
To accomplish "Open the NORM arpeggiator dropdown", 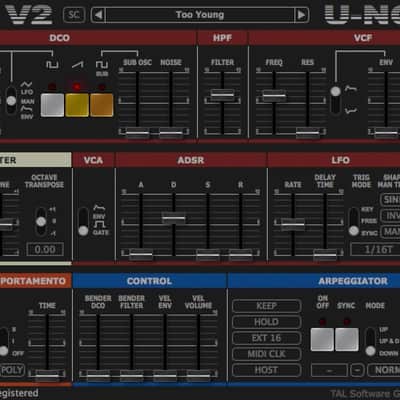I will pos(384,370).
